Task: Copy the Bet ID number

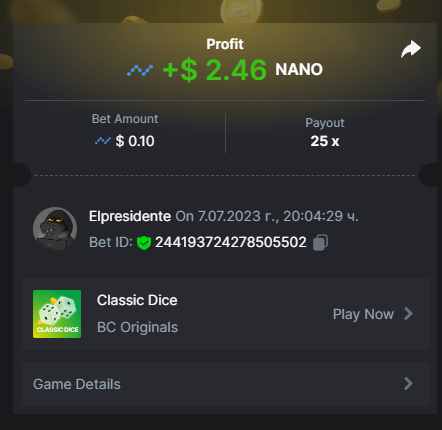Action: click(x=320, y=242)
